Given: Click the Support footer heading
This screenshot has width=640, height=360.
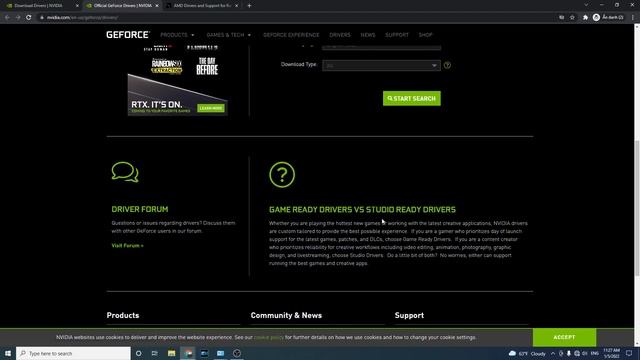Looking at the screenshot, I should (x=409, y=316).
